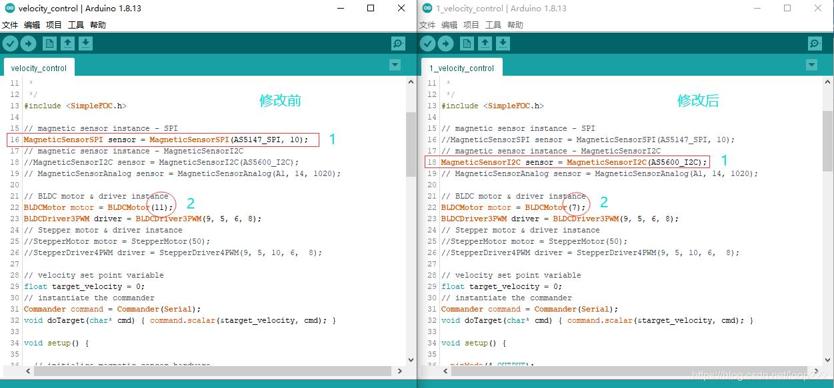Expand tab dropdown arrow in right window
The image size is (834, 388).
pyautogui.click(x=811, y=65)
